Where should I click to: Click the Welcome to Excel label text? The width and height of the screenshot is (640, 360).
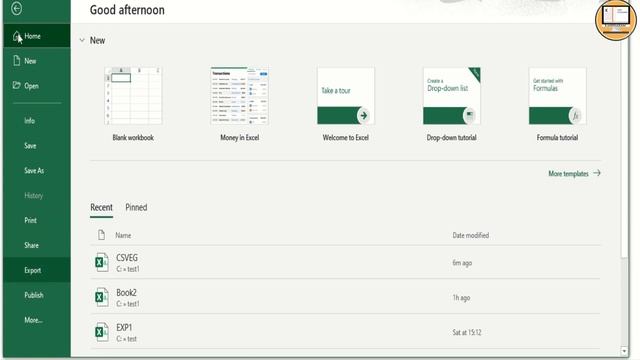346,138
